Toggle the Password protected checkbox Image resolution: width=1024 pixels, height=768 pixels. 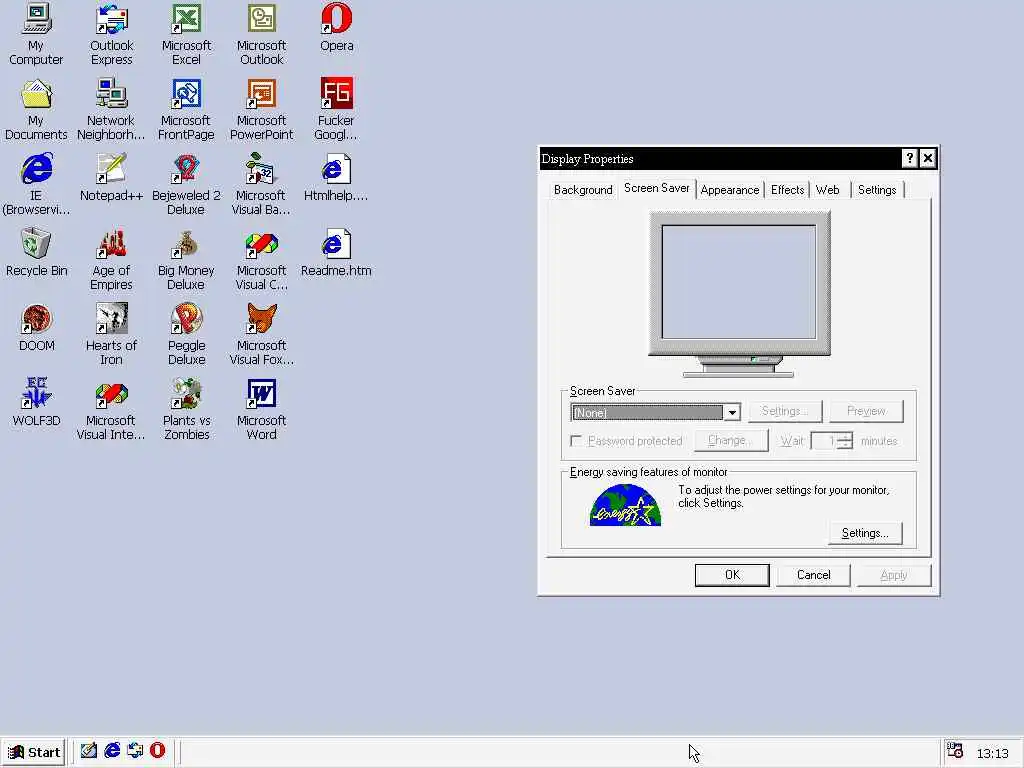575,441
